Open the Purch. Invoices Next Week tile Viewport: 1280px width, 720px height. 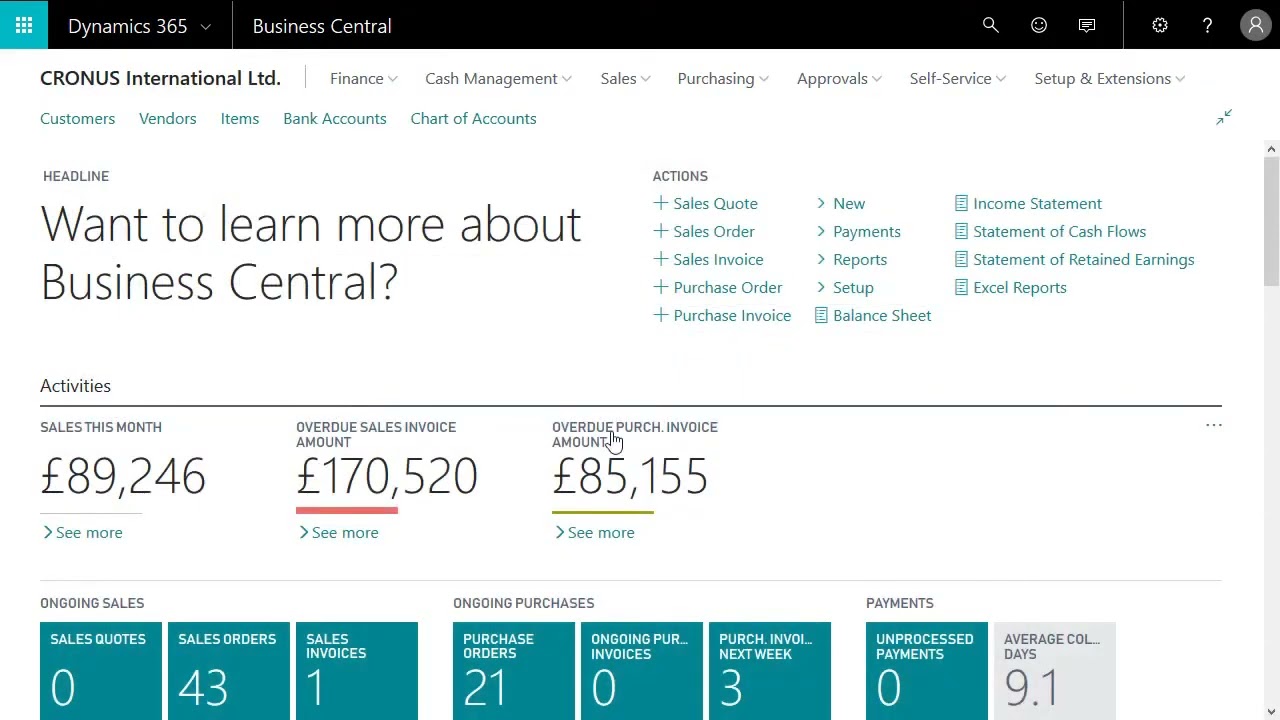click(x=770, y=671)
